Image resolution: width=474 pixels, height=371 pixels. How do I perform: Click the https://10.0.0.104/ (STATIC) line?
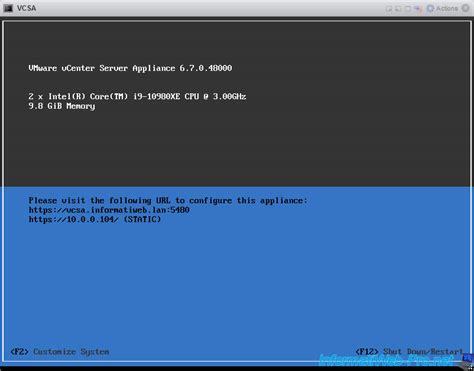pyautogui.click(x=95, y=219)
